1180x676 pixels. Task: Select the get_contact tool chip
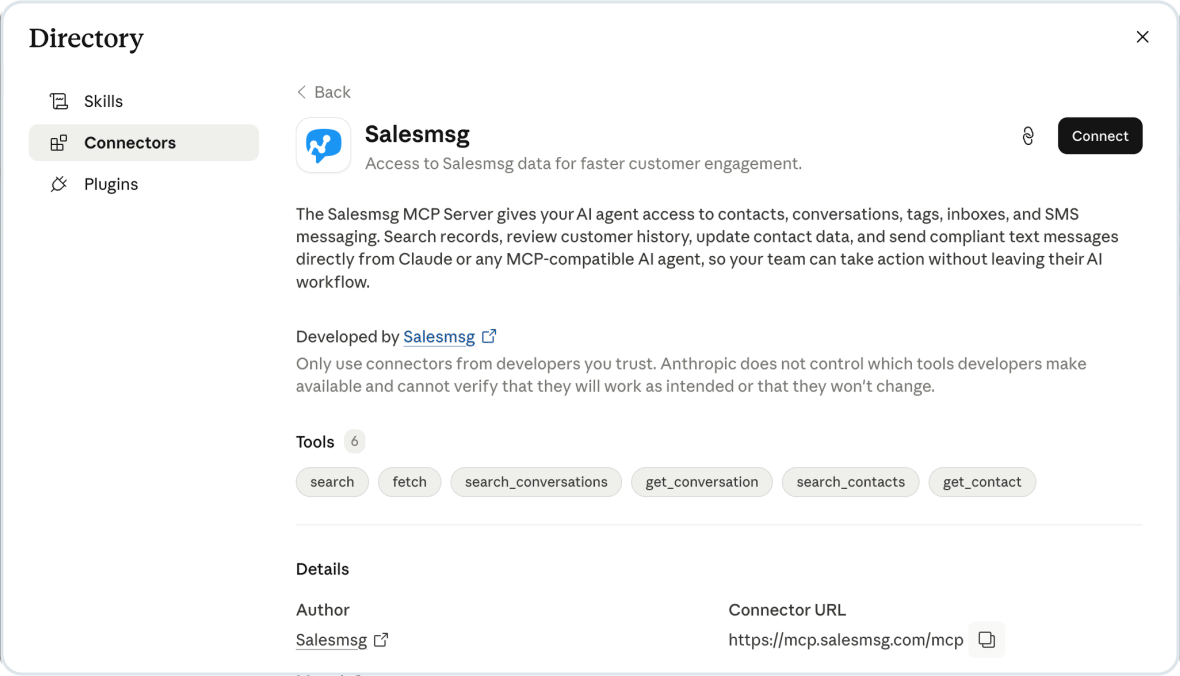tap(982, 482)
